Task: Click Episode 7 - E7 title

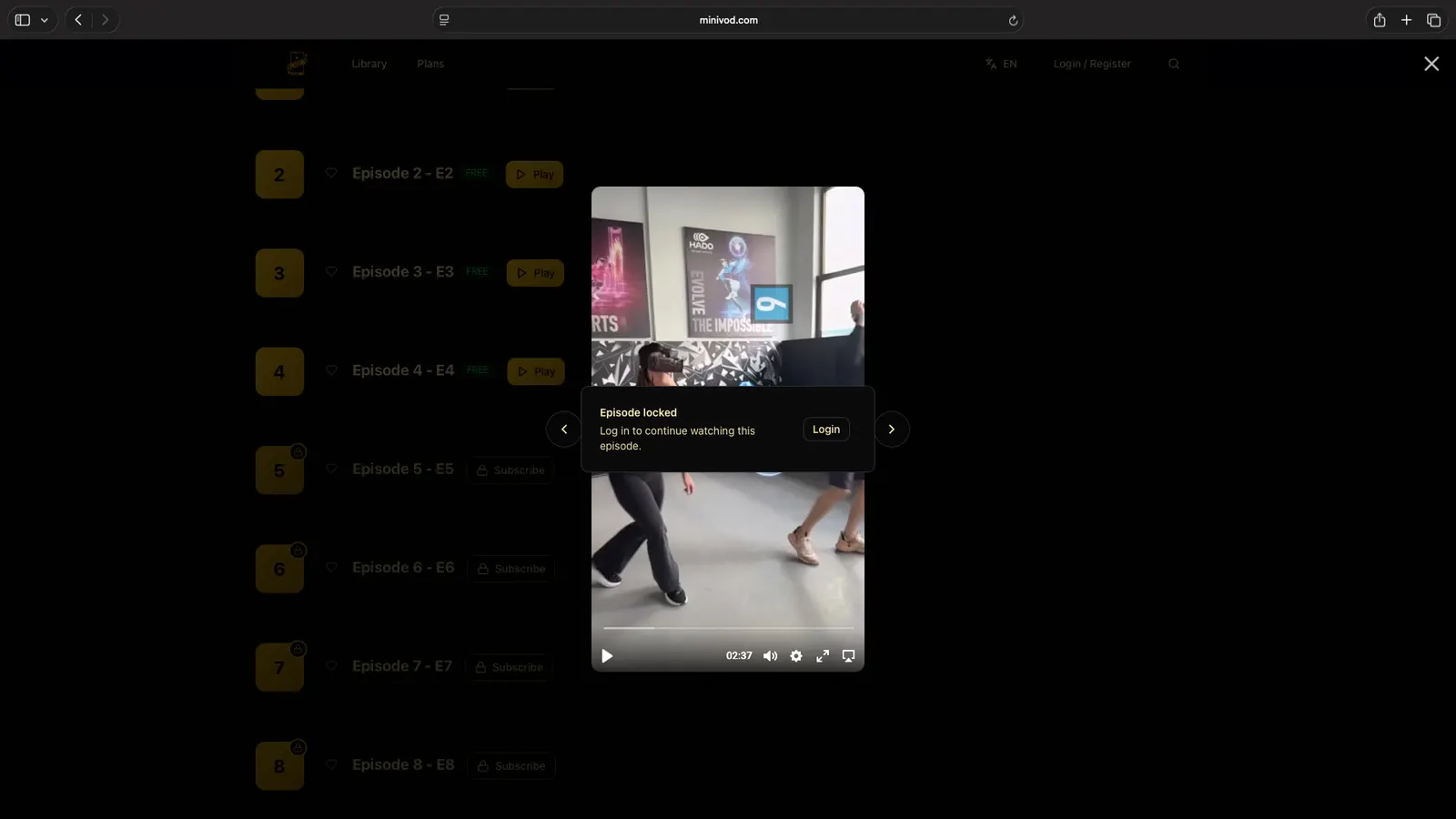Action: click(402, 666)
